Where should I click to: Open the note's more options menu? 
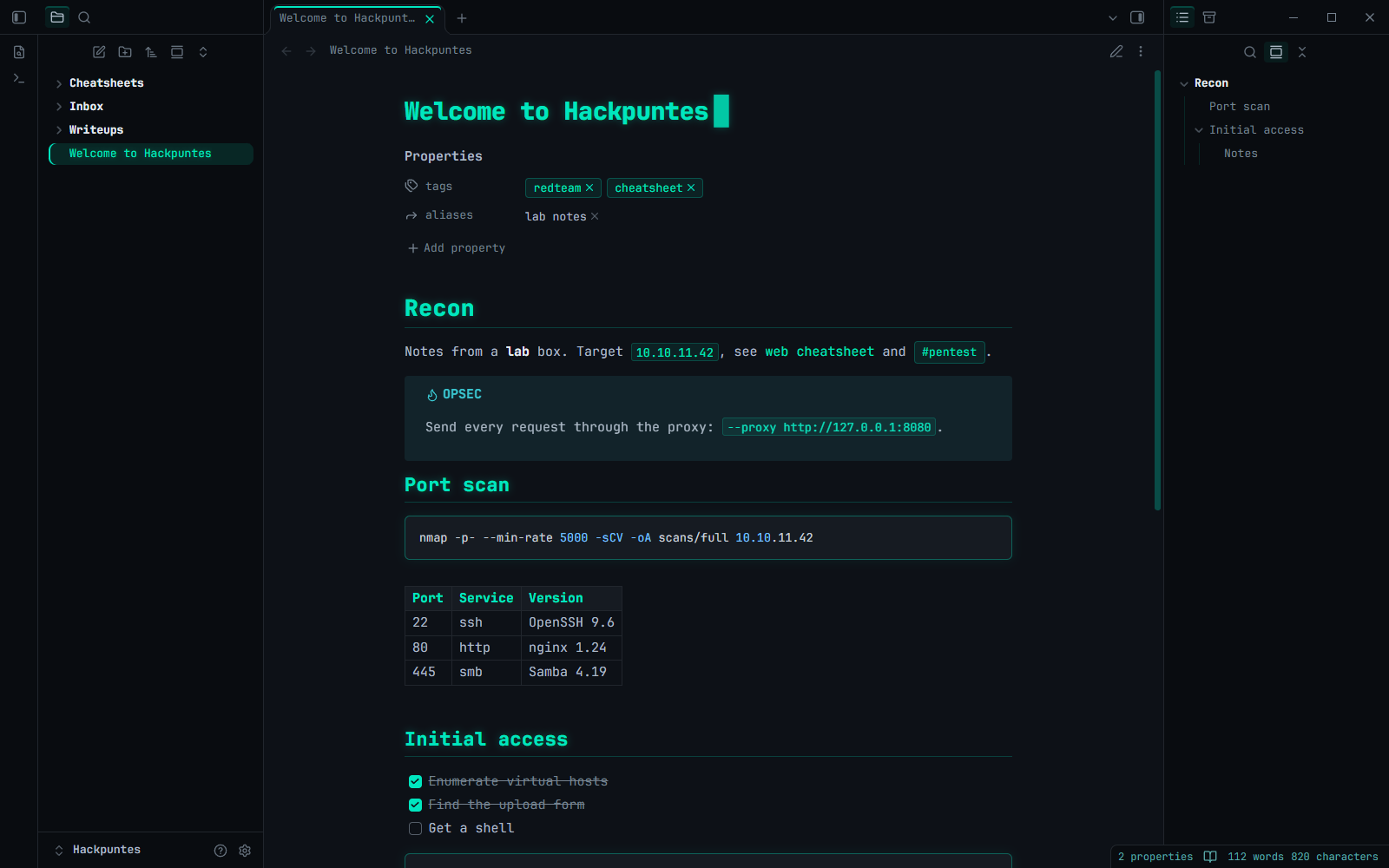pos(1141,51)
